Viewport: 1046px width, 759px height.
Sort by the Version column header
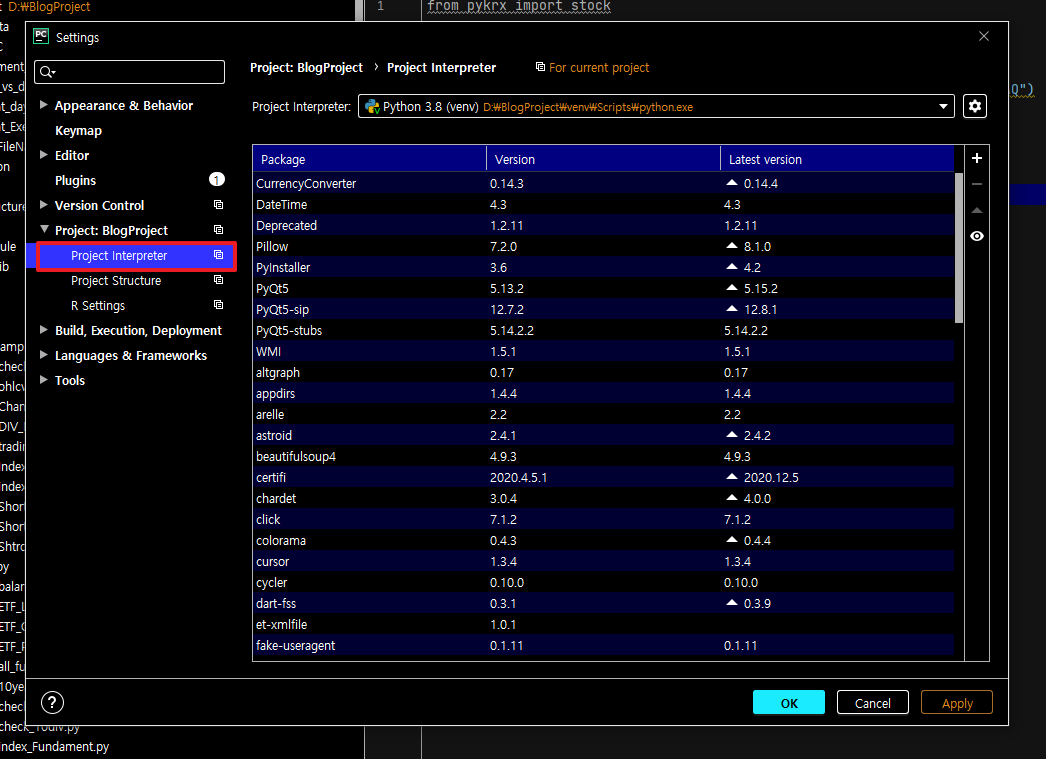603,159
